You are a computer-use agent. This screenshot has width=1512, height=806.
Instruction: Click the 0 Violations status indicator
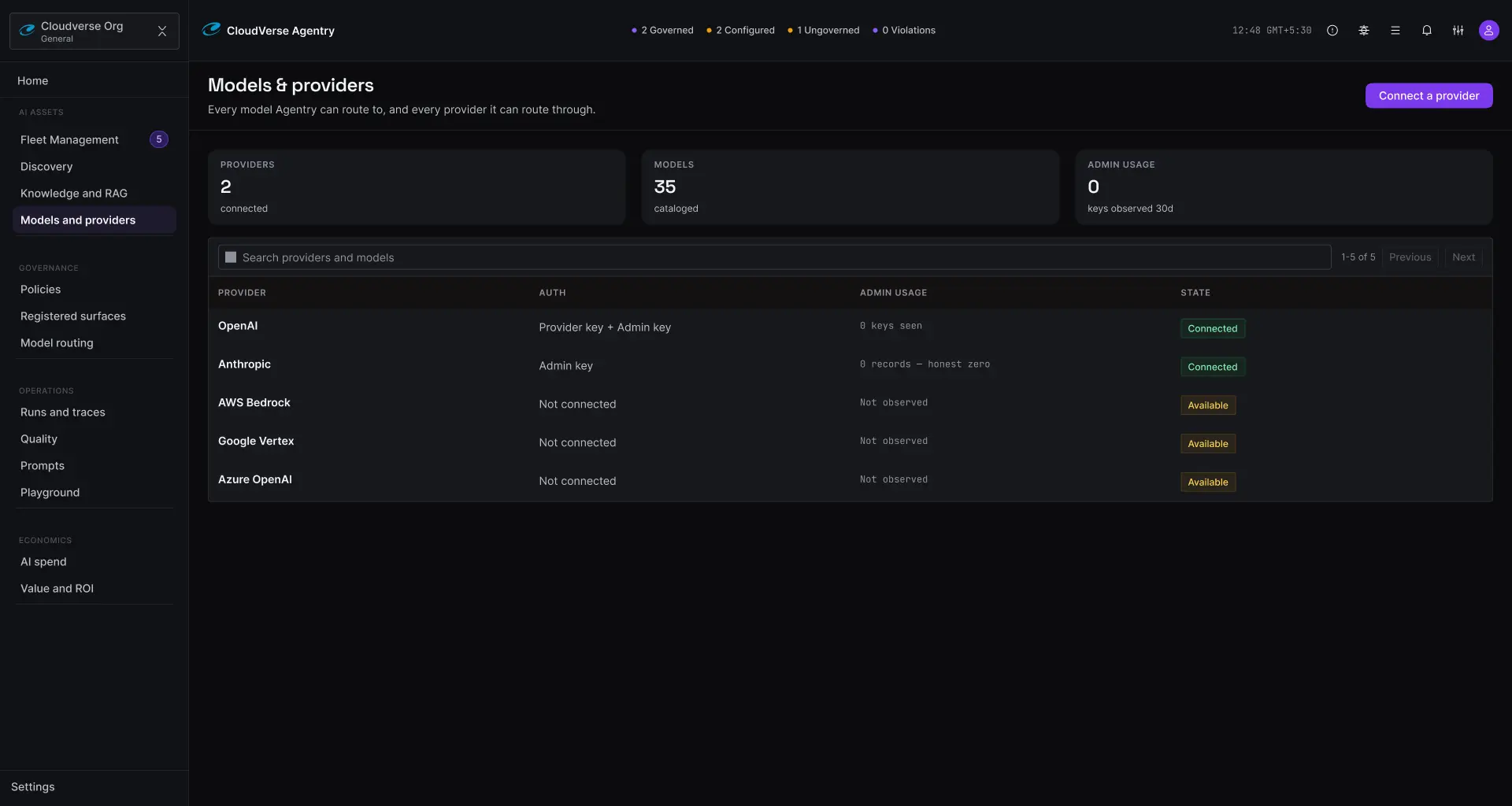click(904, 31)
